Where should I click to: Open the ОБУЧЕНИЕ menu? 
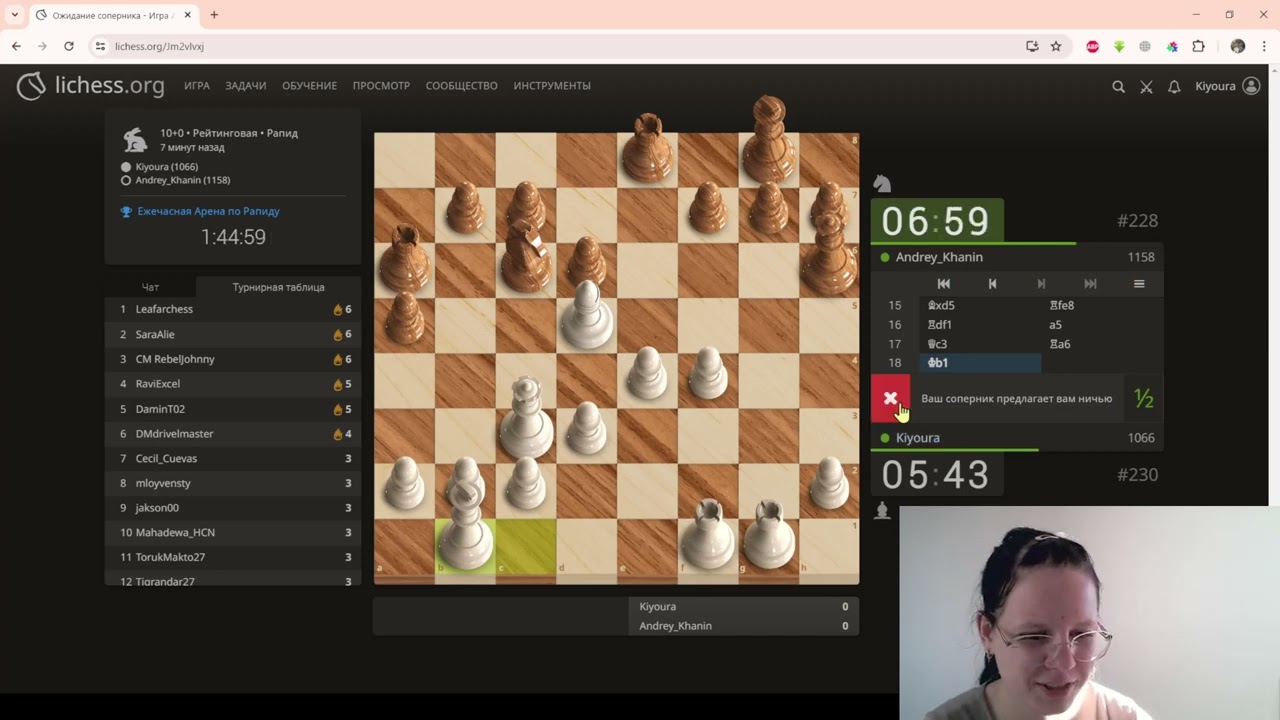point(309,86)
